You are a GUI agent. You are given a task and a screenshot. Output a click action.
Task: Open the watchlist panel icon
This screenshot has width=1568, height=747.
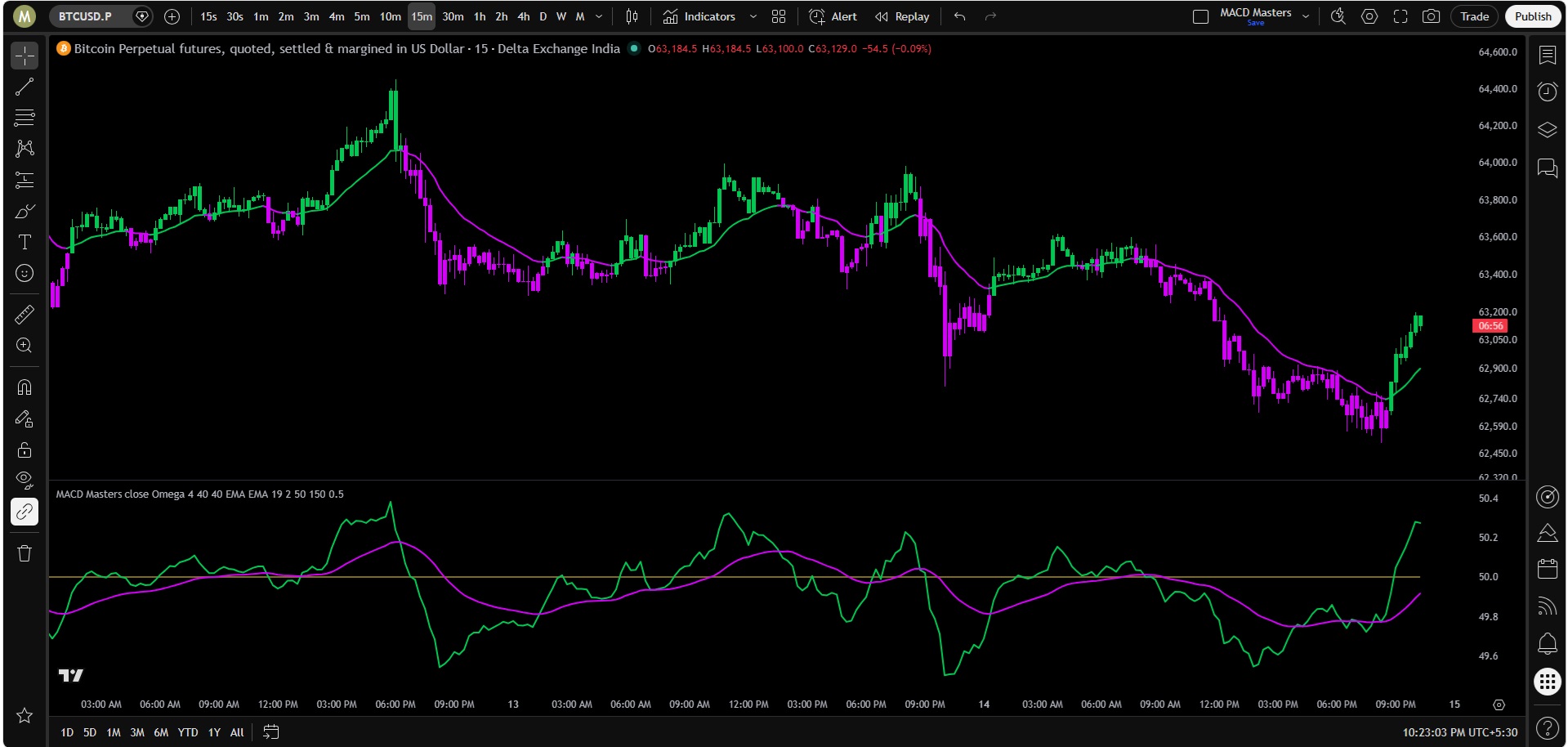point(1547,55)
